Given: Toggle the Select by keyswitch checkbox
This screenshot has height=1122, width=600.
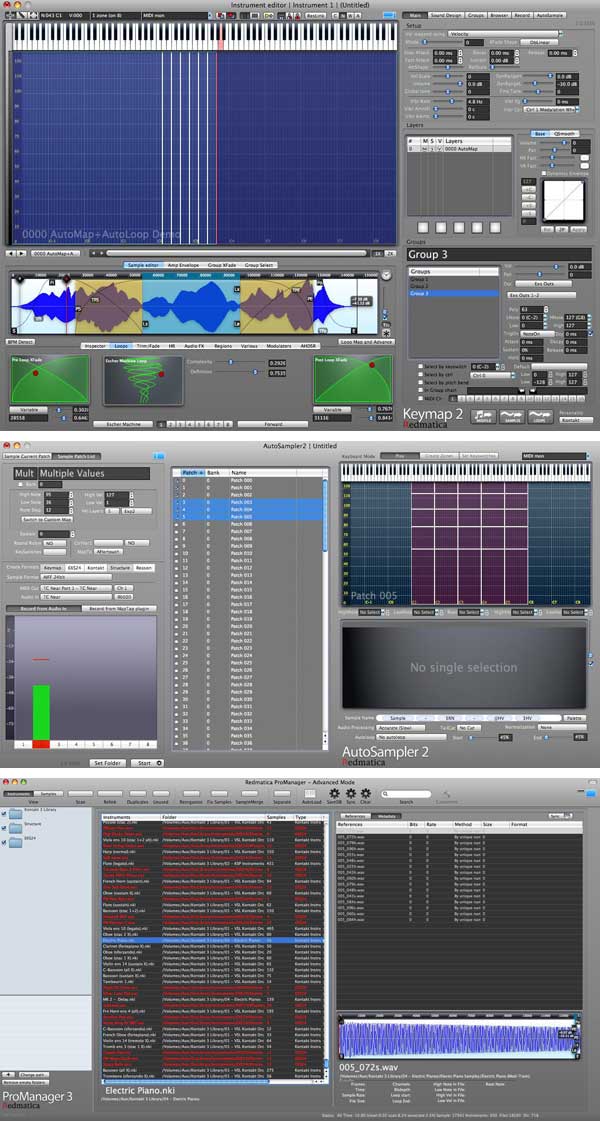Looking at the screenshot, I should tap(420, 365).
